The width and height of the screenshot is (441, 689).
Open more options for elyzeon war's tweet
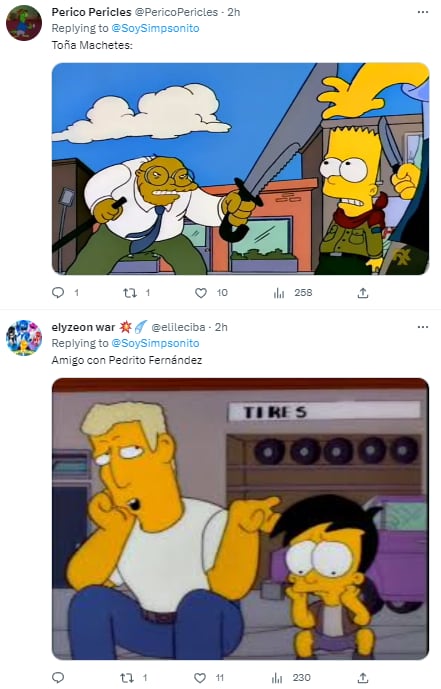(423, 327)
